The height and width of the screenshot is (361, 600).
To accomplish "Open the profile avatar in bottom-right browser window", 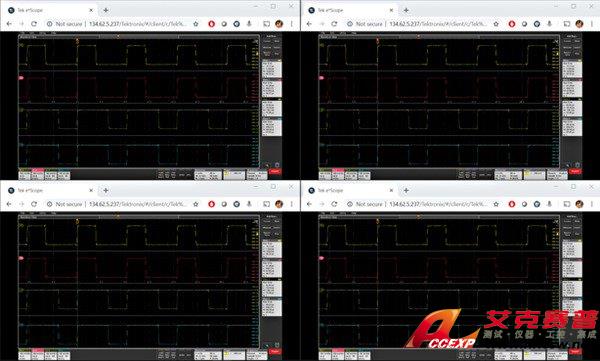I will click(579, 204).
